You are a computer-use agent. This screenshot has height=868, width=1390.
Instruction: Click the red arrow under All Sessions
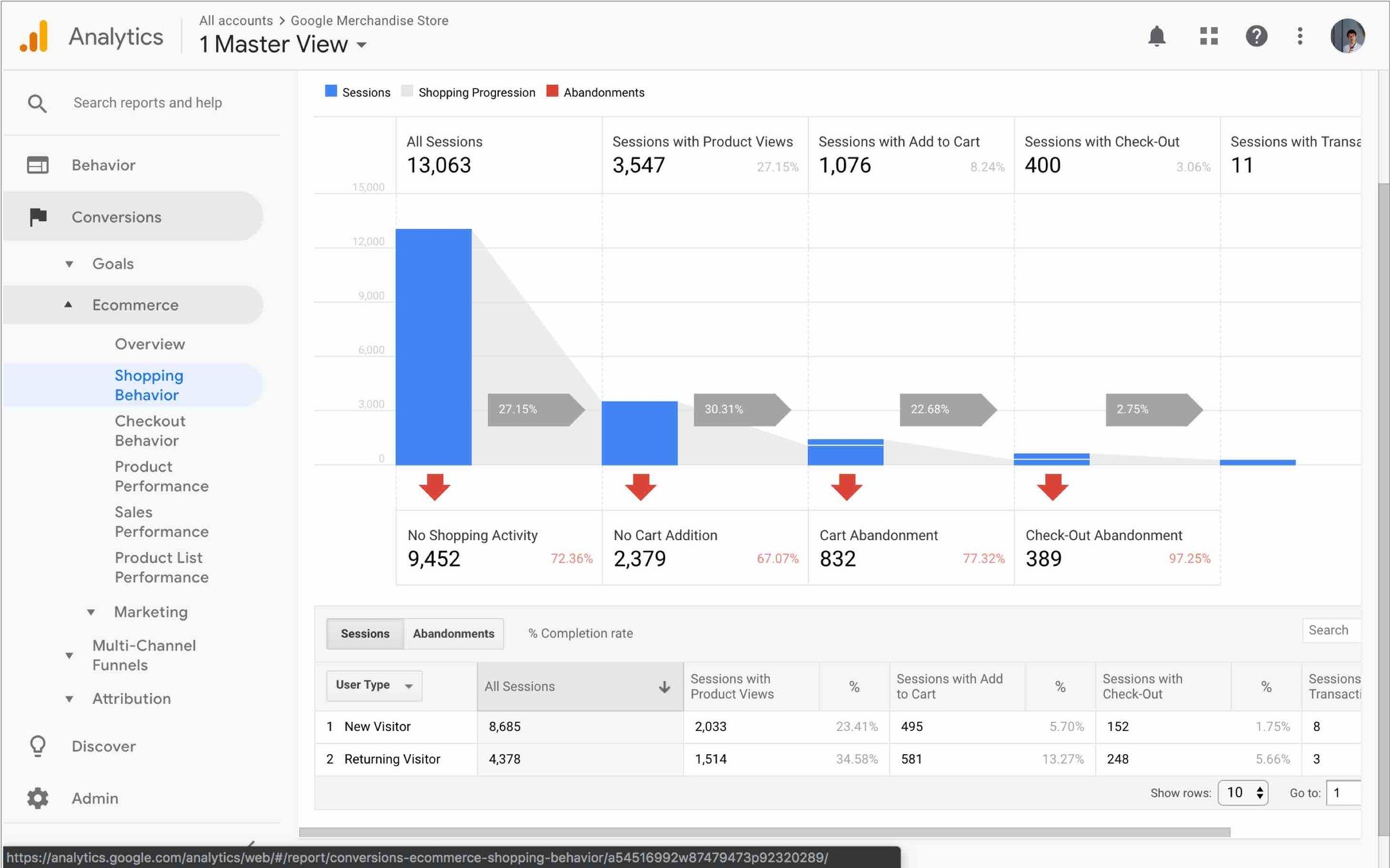click(x=434, y=487)
